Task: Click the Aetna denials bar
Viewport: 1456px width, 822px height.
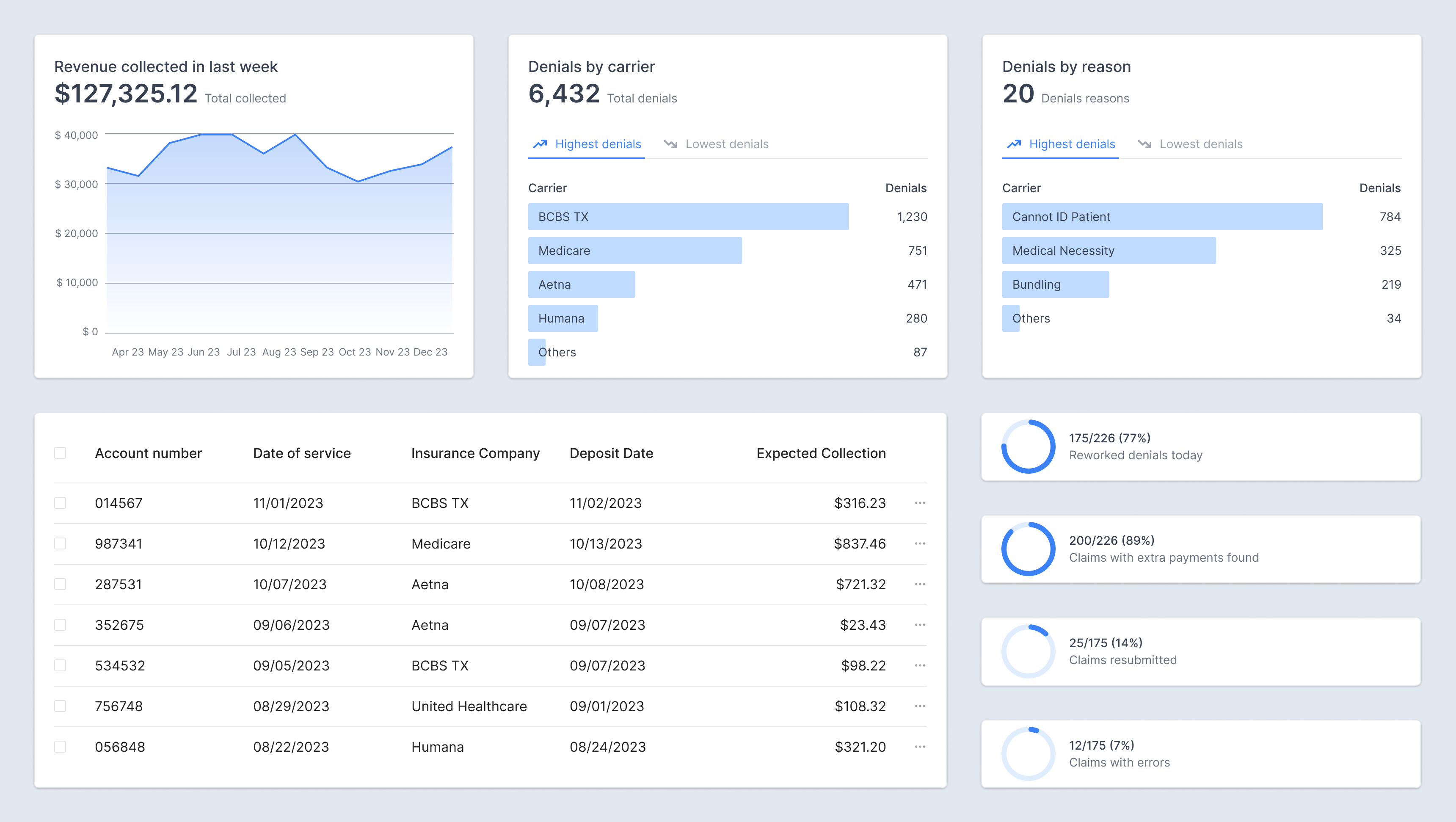Action: (x=582, y=285)
